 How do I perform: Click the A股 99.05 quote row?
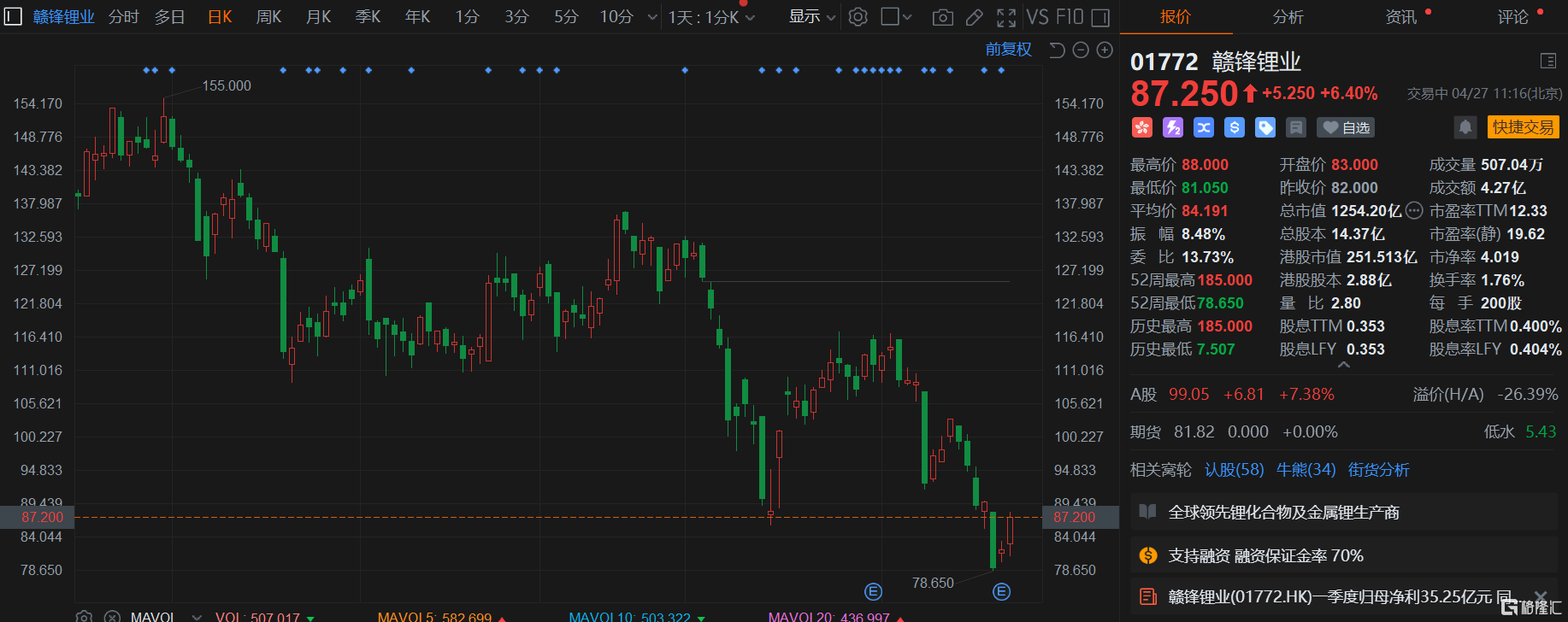click(x=1344, y=395)
